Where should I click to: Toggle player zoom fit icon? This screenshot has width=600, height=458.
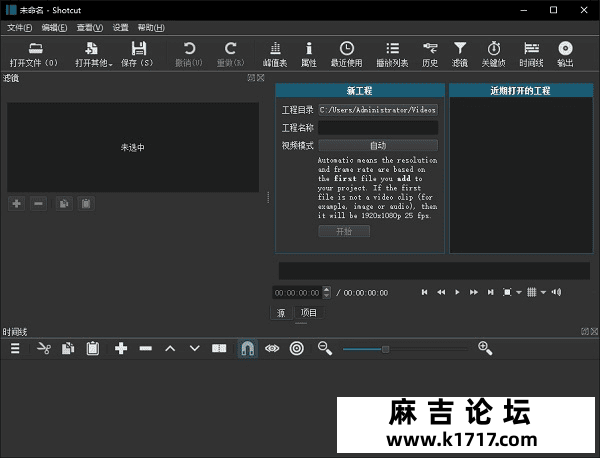pos(507,292)
